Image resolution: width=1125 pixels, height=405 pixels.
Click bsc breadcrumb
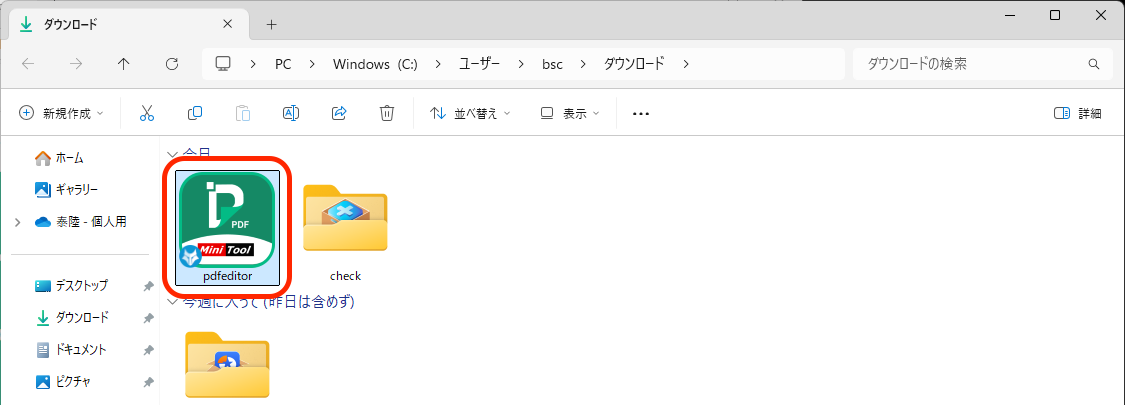552,64
